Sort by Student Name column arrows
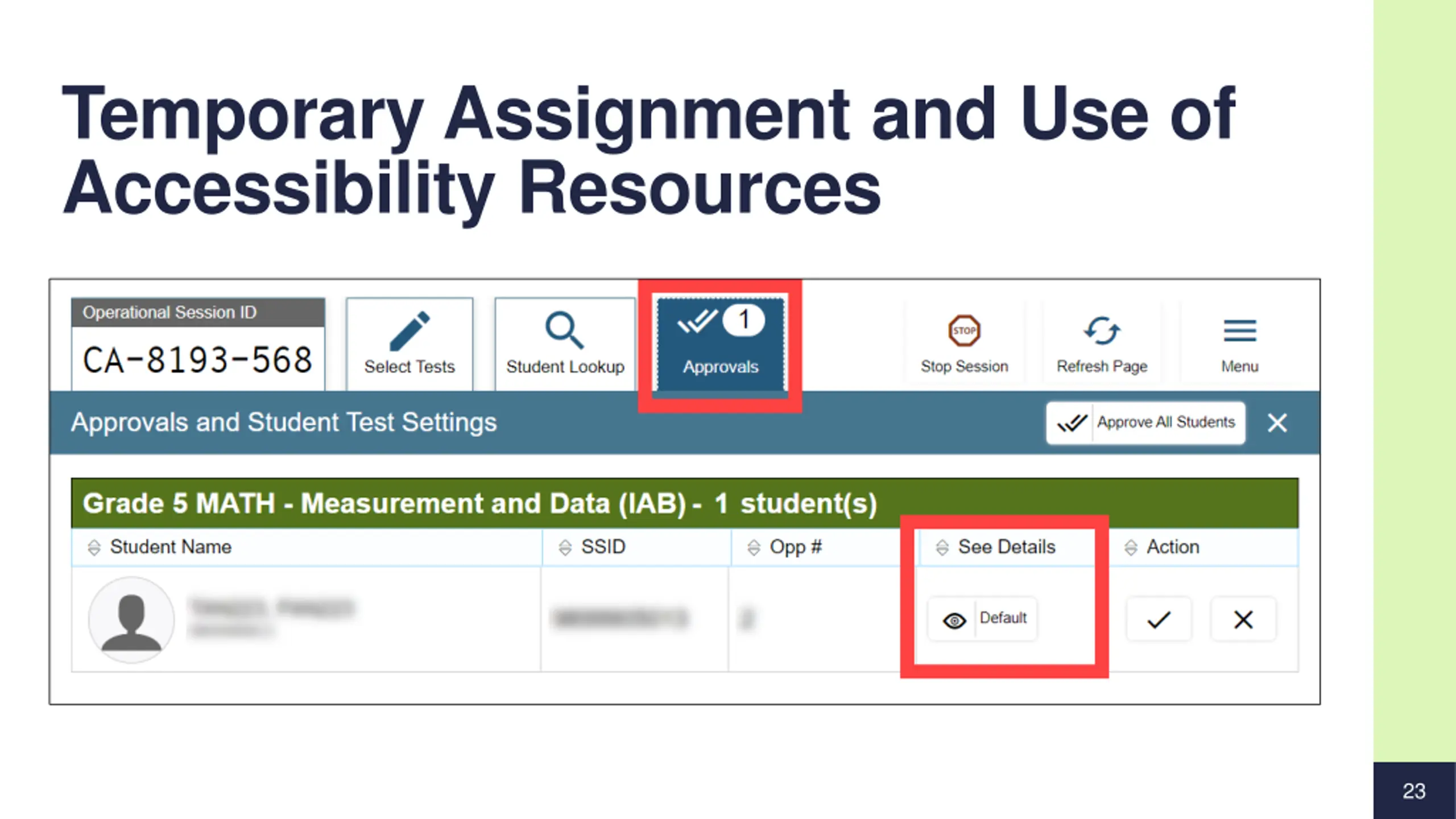 point(94,547)
